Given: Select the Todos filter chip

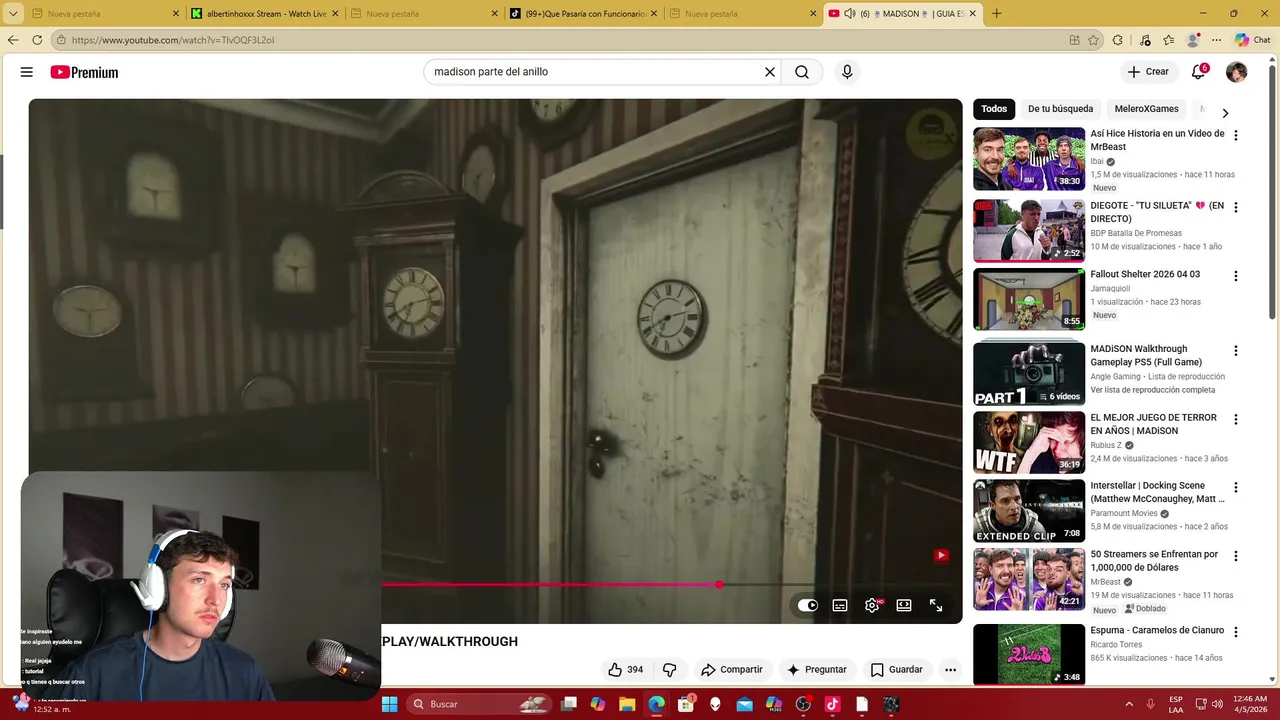Looking at the screenshot, I should (994, 109).
